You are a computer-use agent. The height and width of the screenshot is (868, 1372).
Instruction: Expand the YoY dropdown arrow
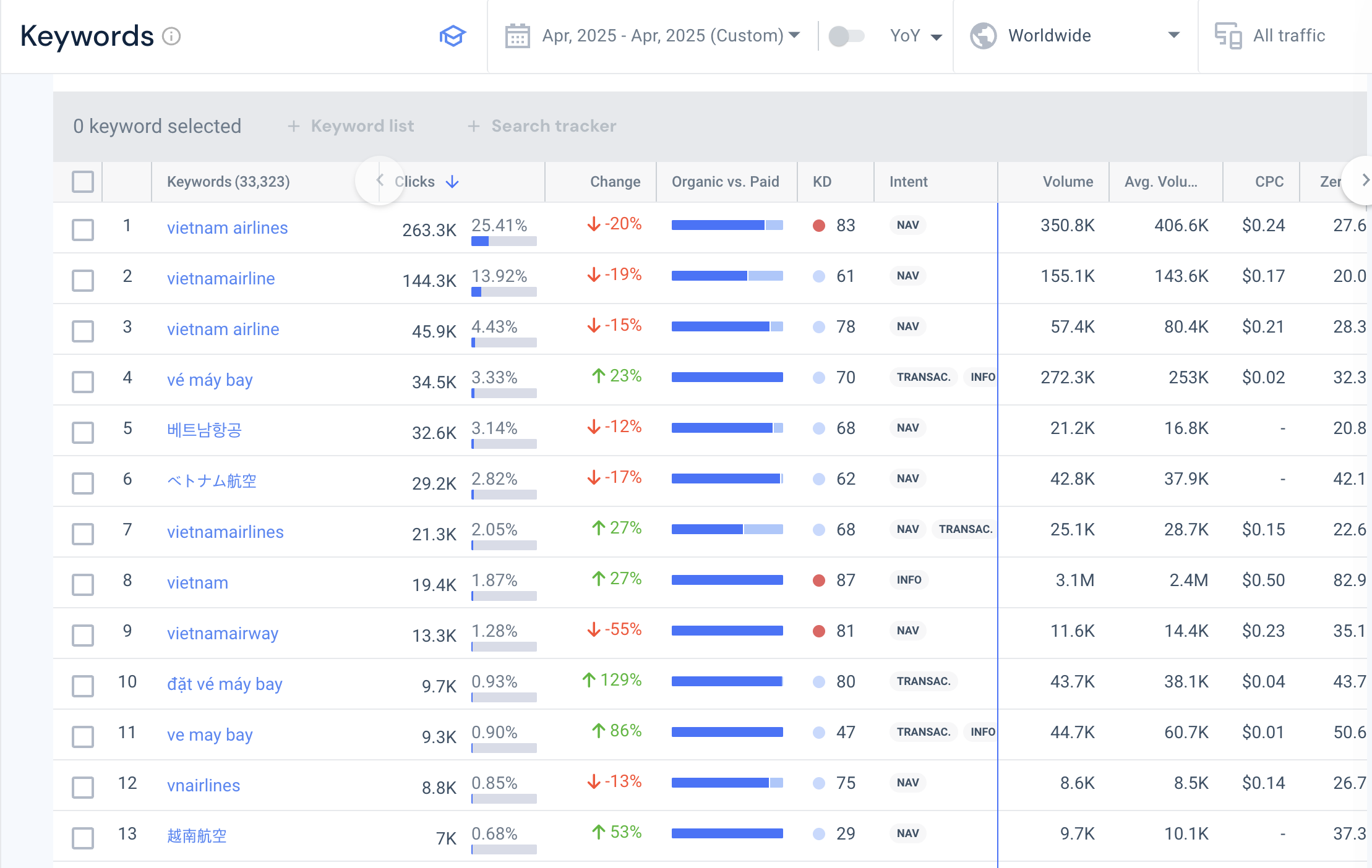[937, 36]
